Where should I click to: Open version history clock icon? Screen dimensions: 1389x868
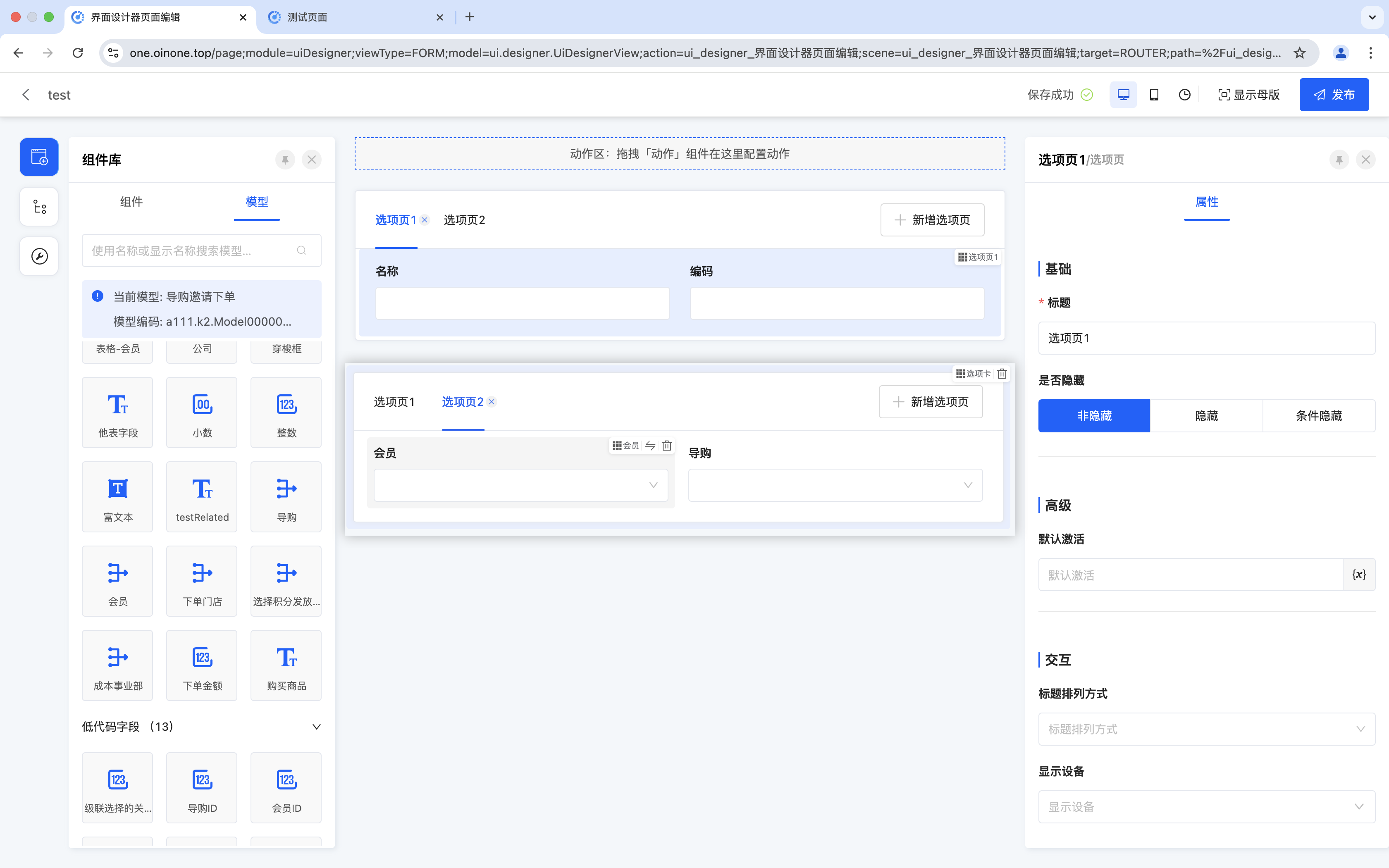[x=1184, y=95]
